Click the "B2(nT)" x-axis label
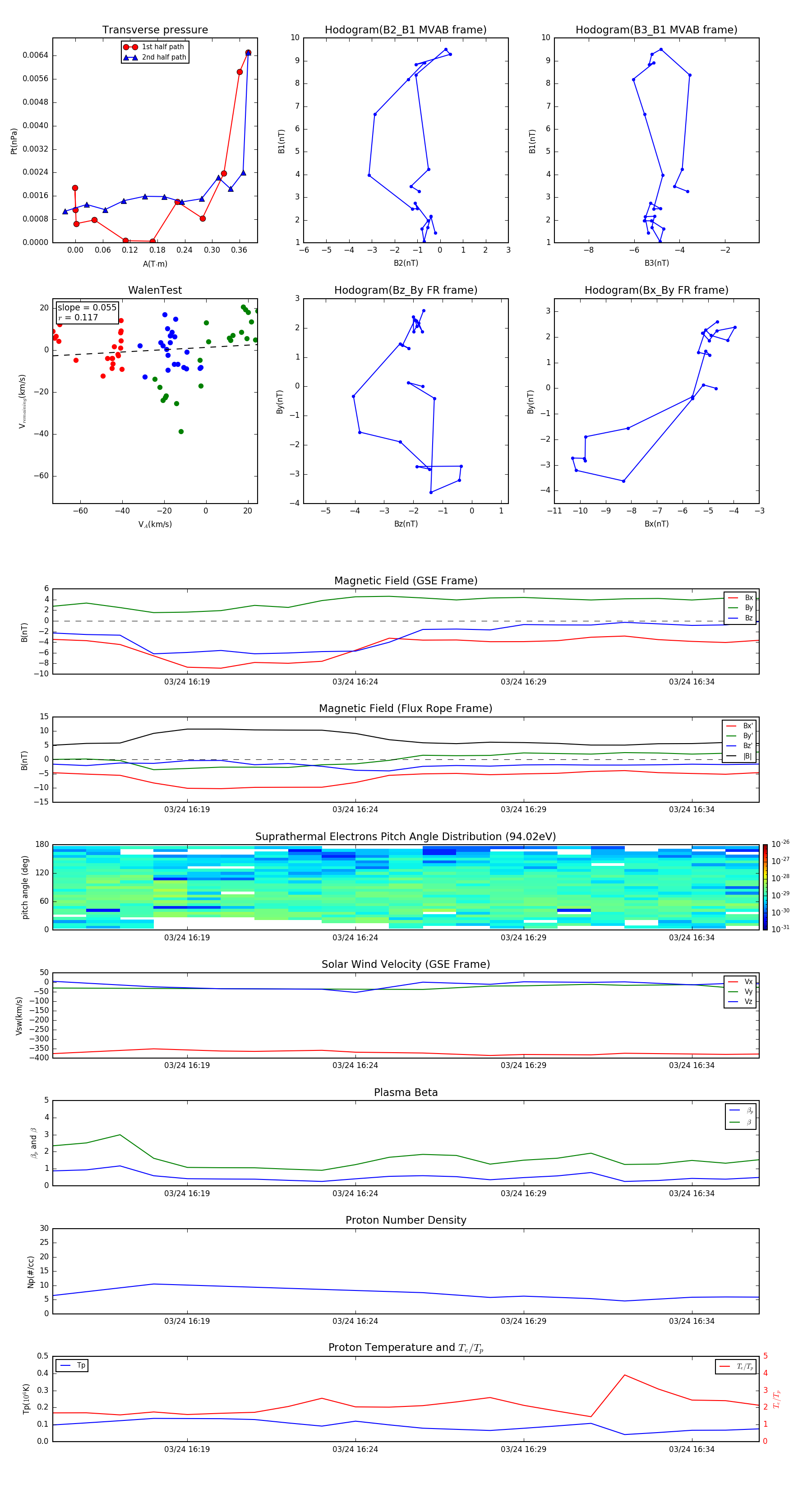The height and width of the screenshot is (1489, 812). tap(406, 263)
